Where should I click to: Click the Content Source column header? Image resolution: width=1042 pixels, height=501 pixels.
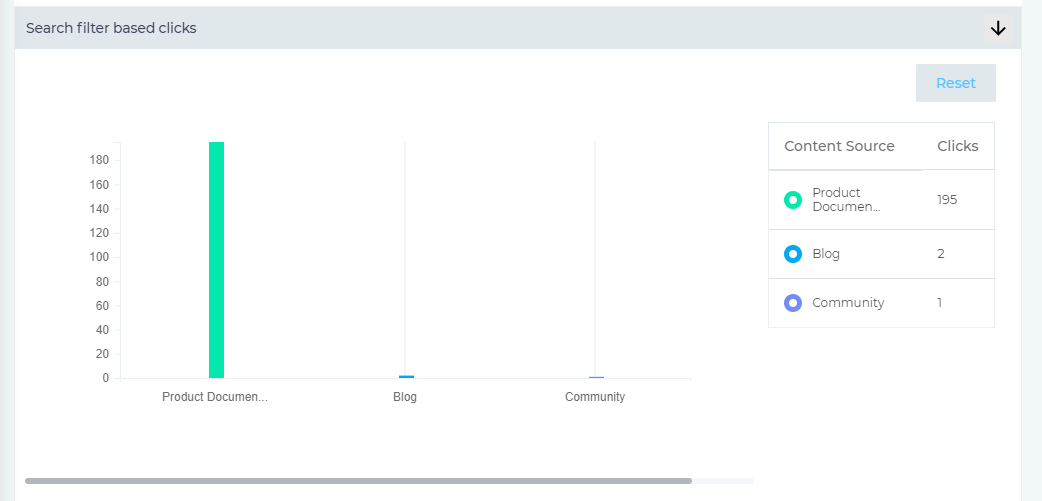(x=839, y=146)
